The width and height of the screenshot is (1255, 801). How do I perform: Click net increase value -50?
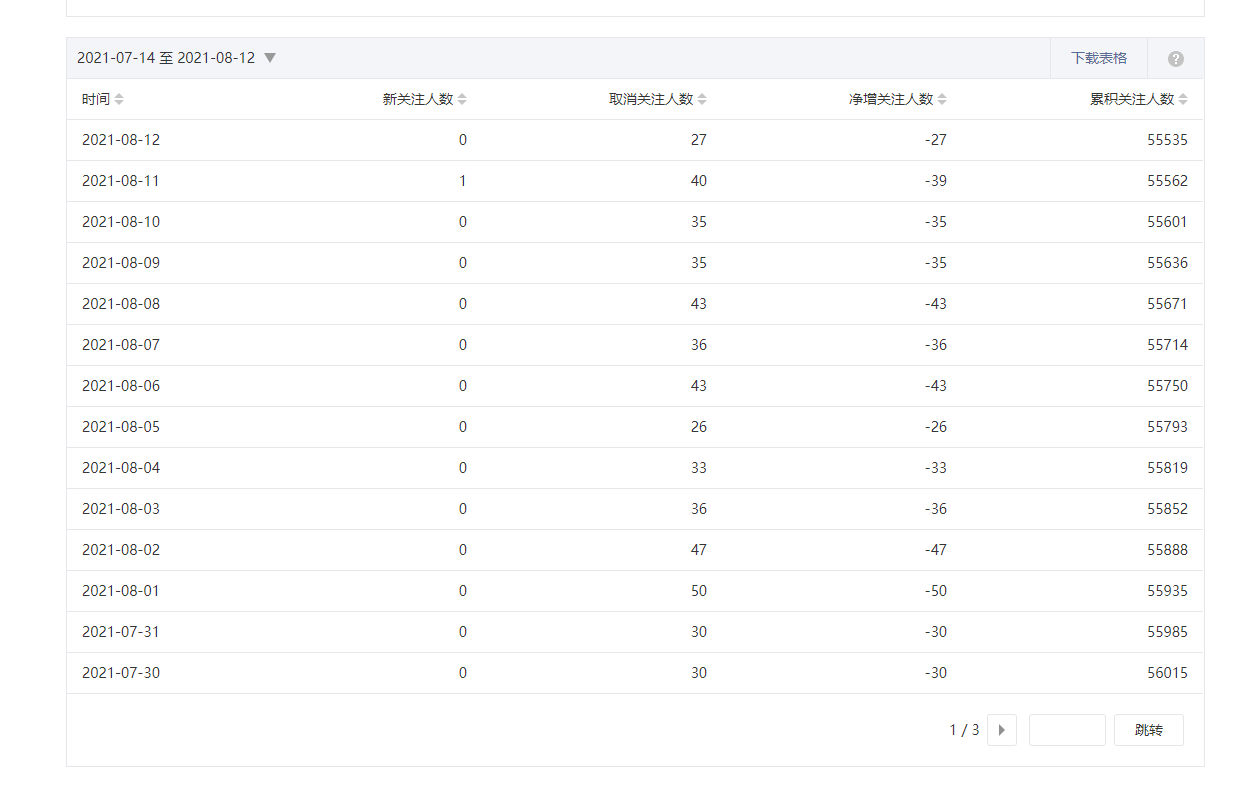(935, 591)
